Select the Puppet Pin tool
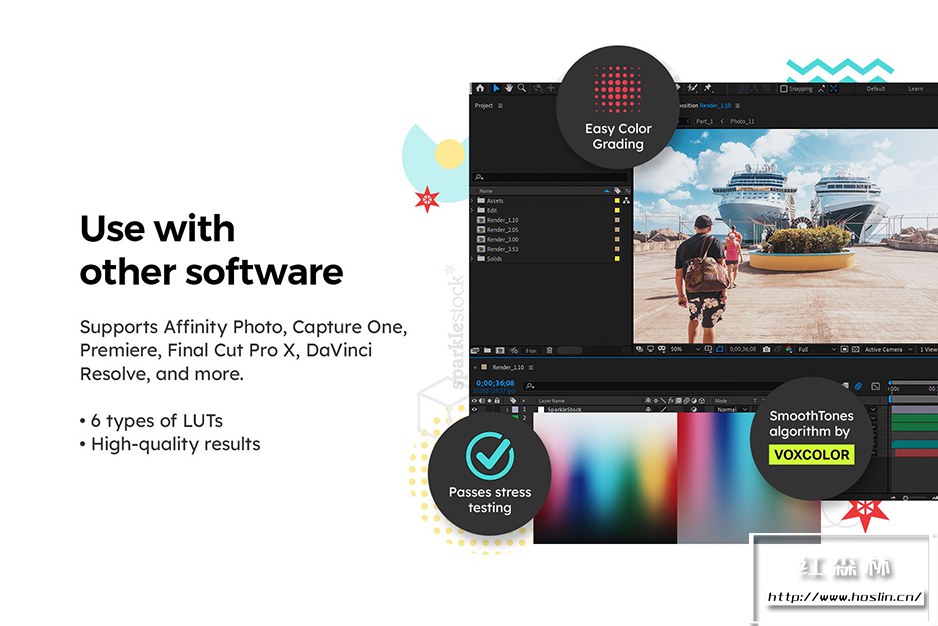Image resolution: width=938 pixels, height=626 pixels. click(x=708, y=88)
